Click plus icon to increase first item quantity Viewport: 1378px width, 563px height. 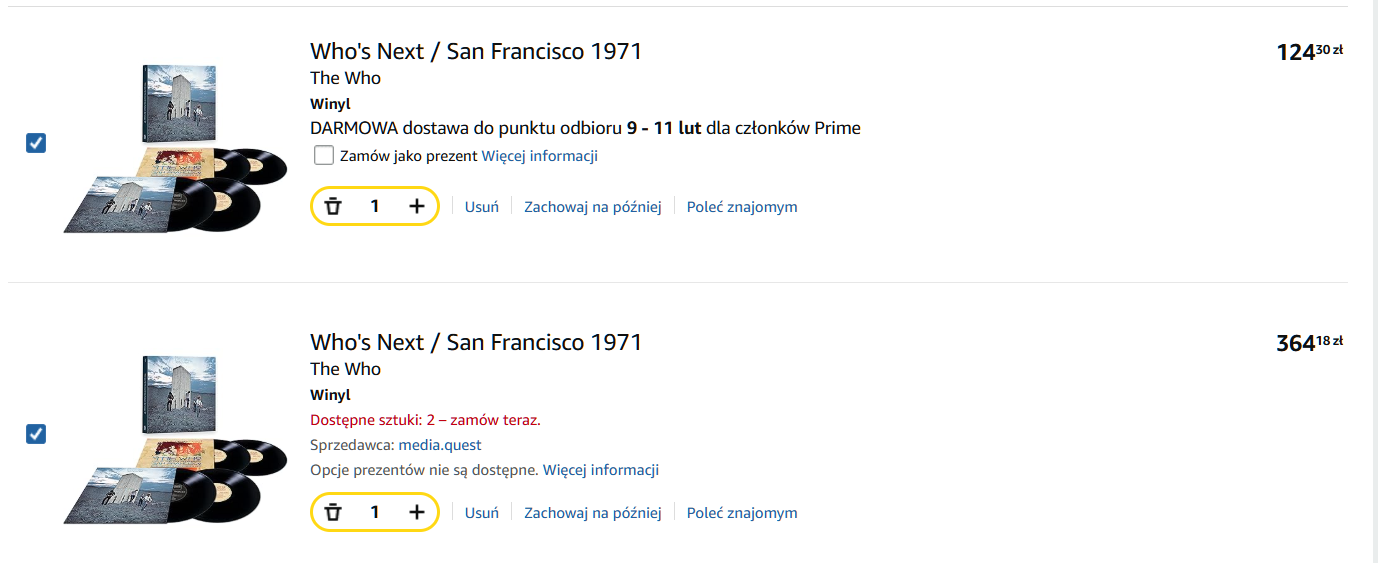click(x=417, y=207)
